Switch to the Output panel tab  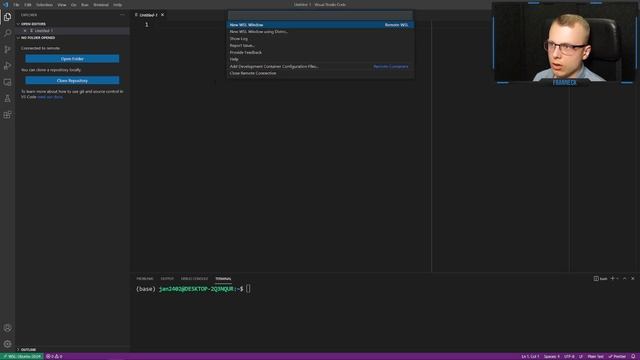pyautogui.click(x=167, y=279)
